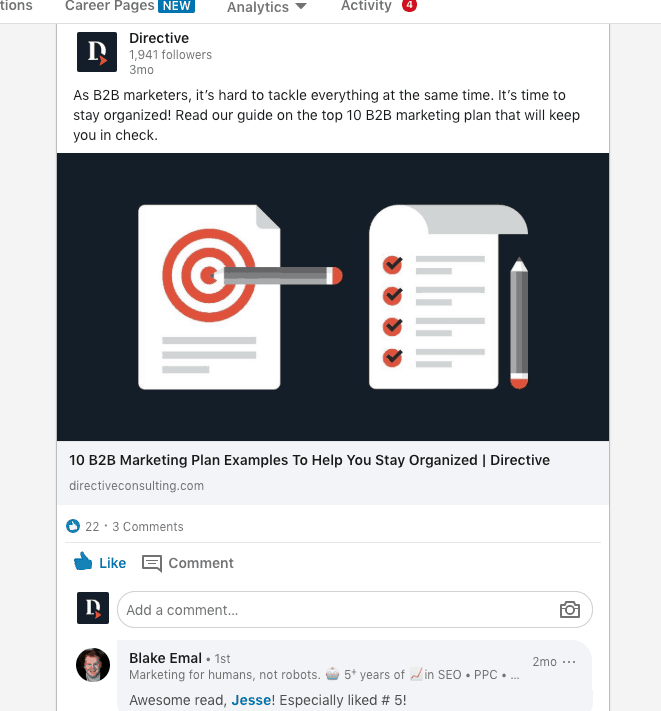Click the Comment button

(x=188, y=563)
